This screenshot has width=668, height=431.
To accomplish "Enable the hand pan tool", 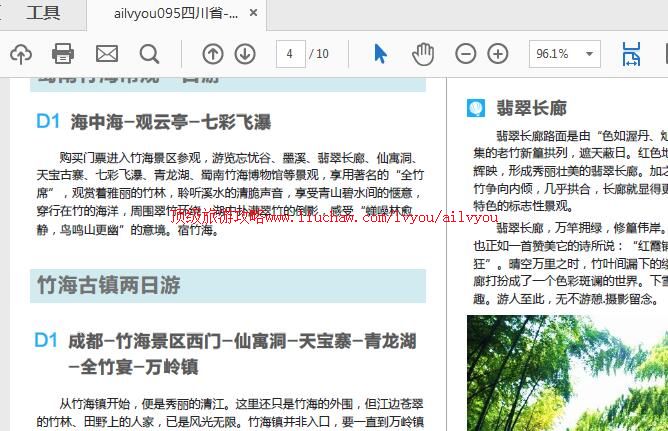I will (x=423, y=53).
